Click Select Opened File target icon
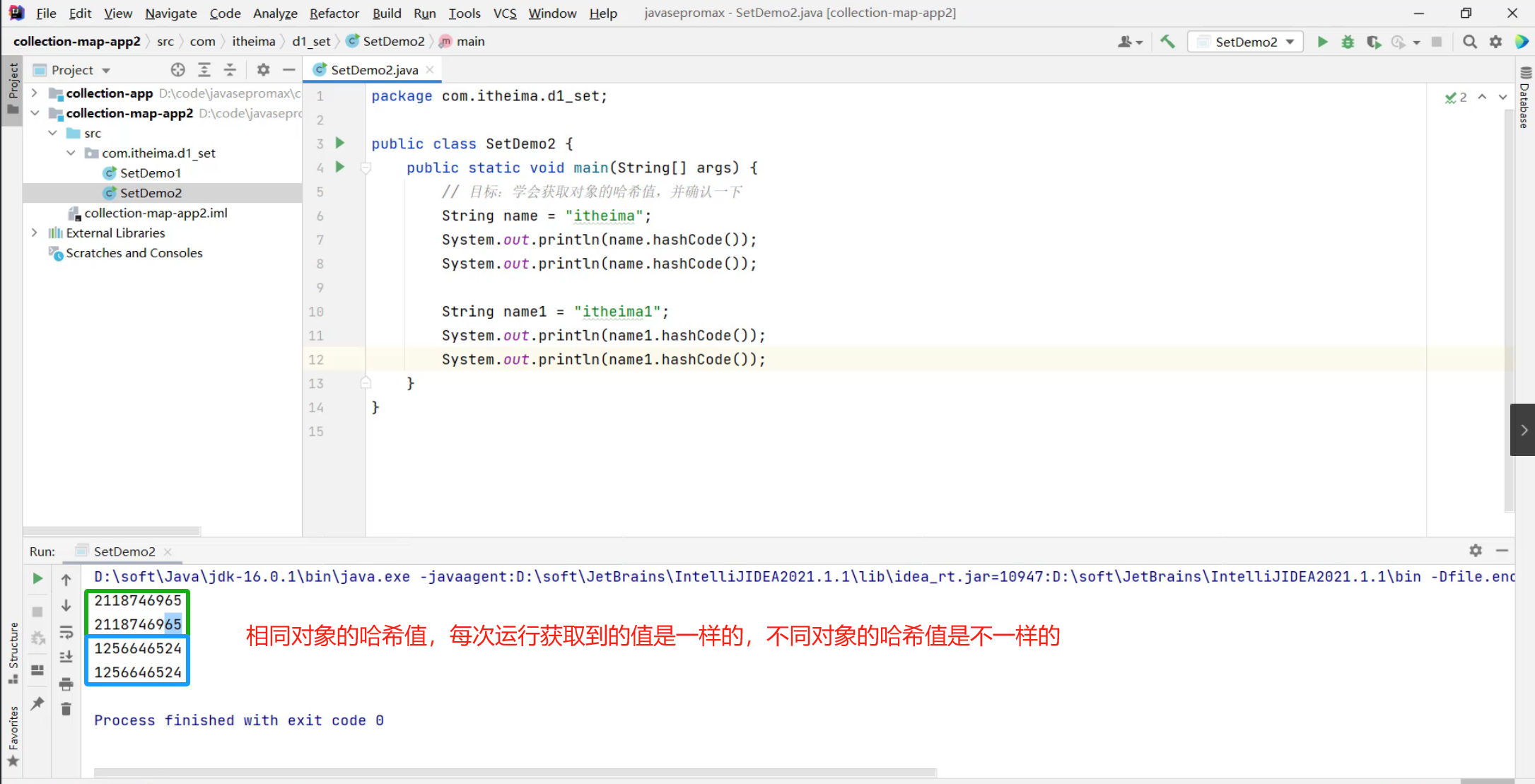The image size is (1535, 784). coord(177,69)
